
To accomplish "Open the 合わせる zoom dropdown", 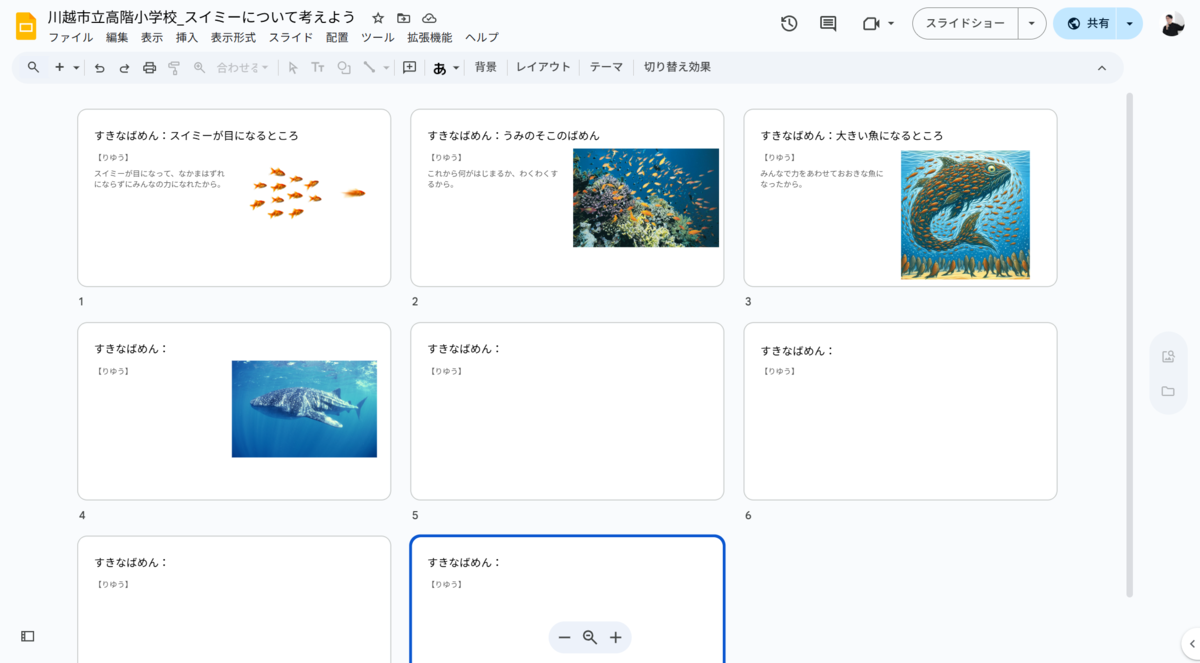I will point(243,68).
